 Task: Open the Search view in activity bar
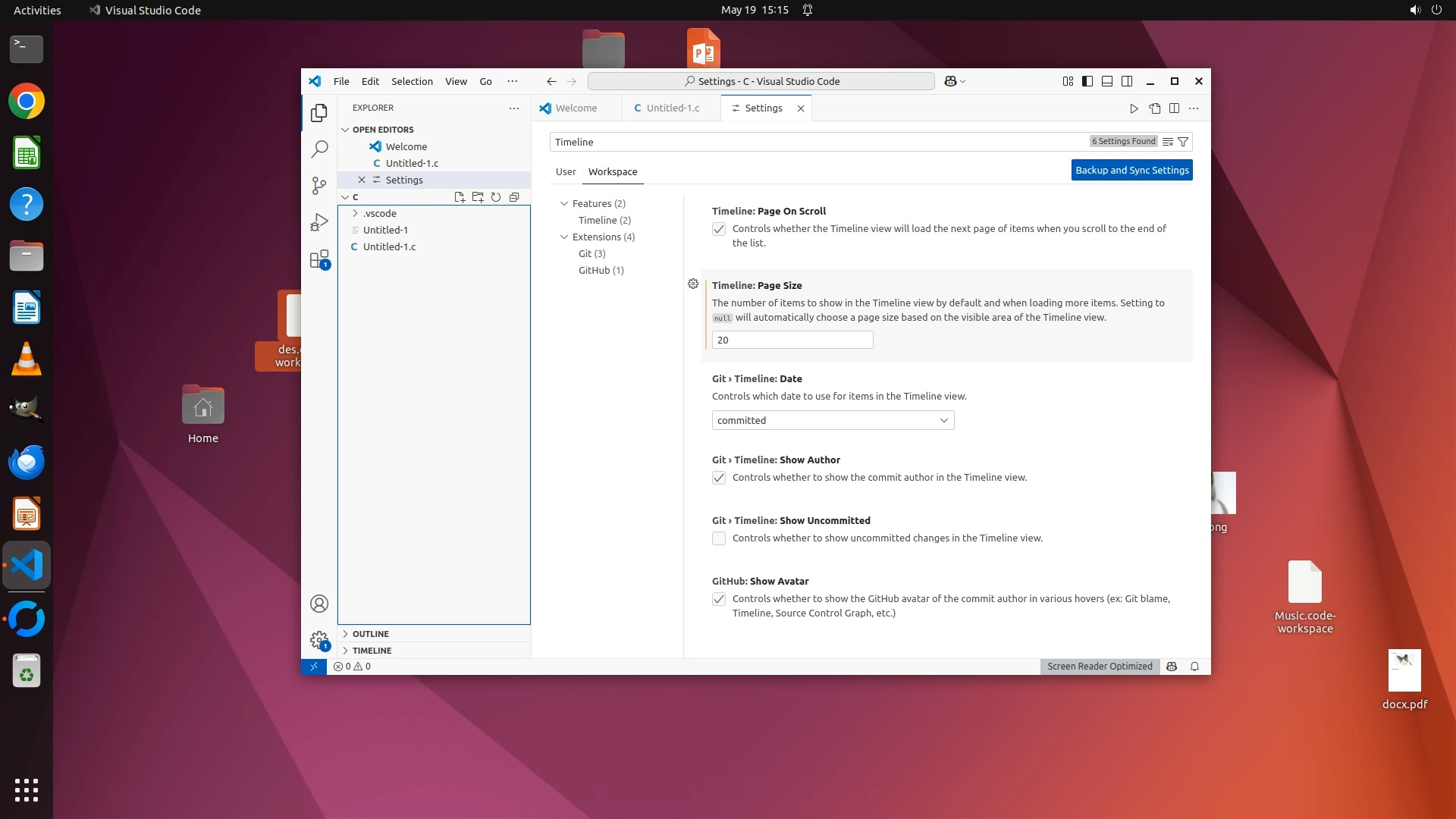click(x=319, y=149)
